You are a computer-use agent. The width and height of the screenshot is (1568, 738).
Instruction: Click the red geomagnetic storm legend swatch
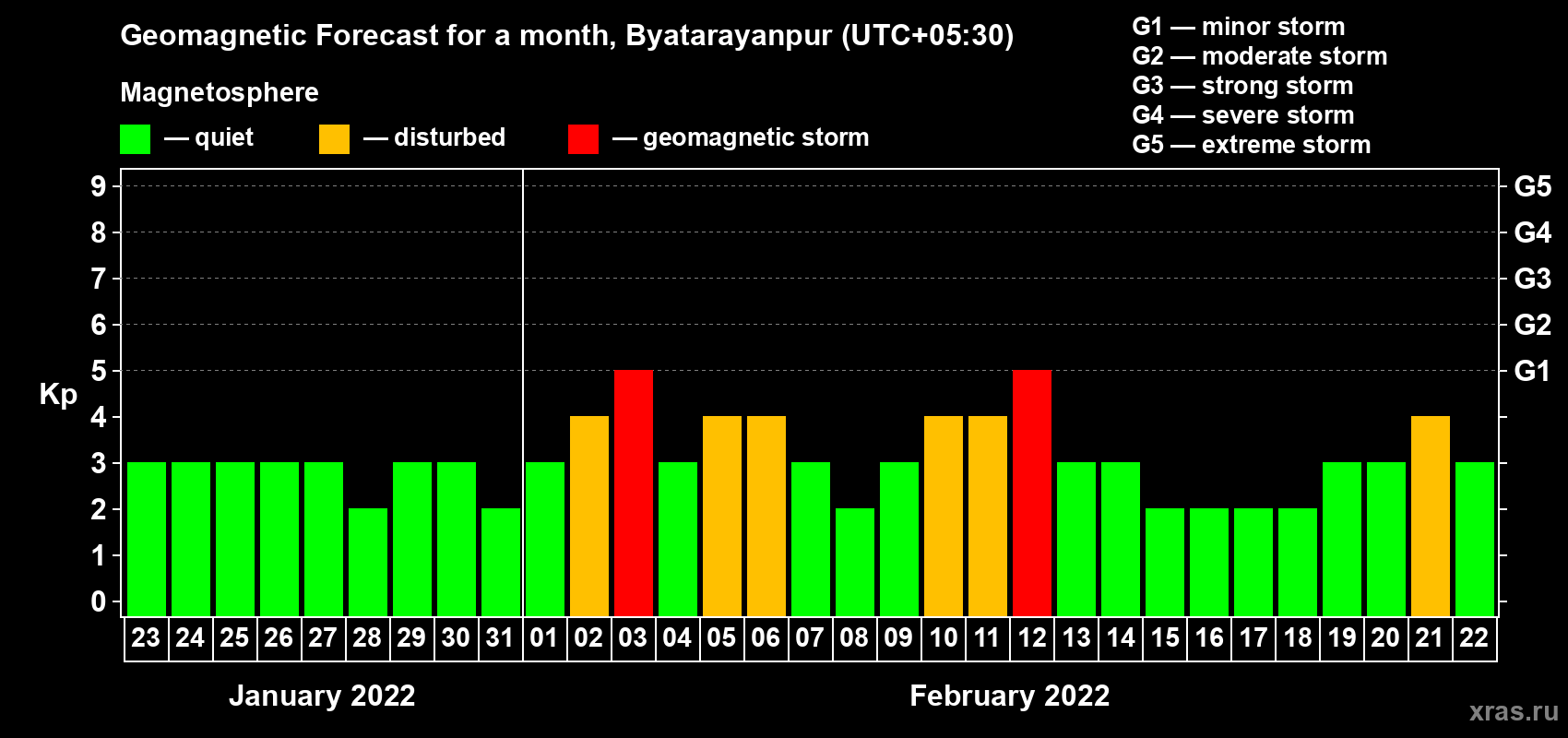(584, 139)
